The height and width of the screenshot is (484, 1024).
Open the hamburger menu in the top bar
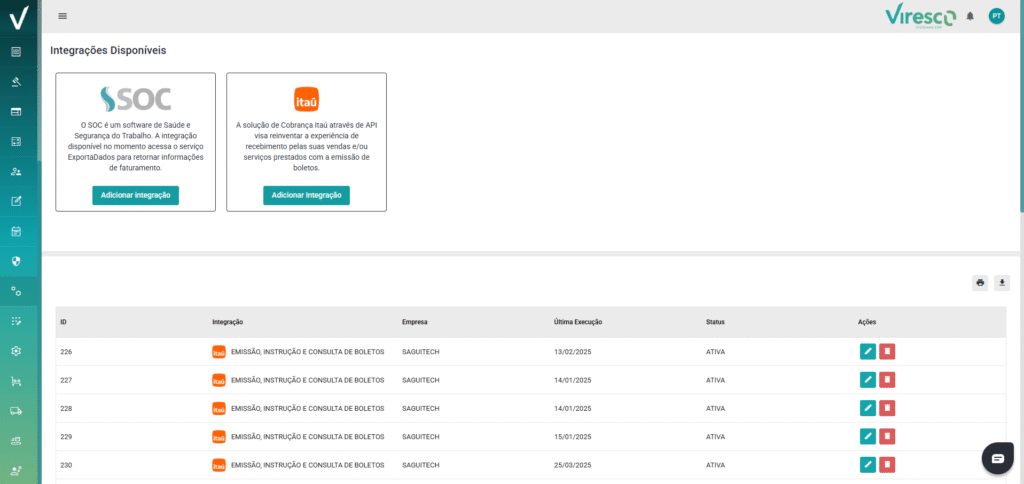(63, 16)
